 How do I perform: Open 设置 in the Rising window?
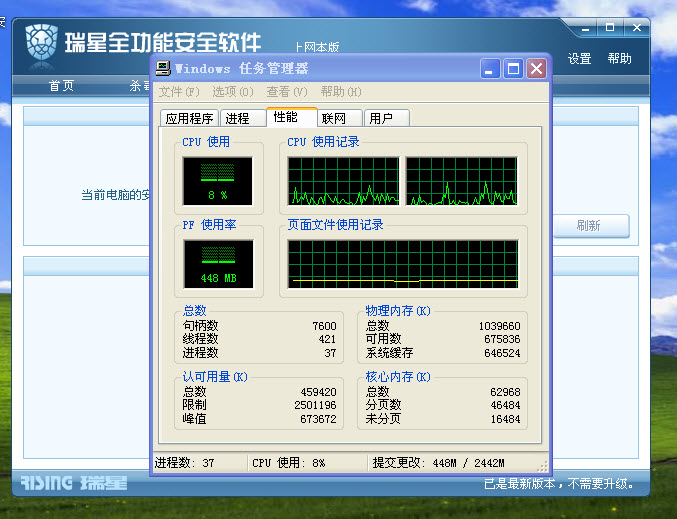(579, 58)
